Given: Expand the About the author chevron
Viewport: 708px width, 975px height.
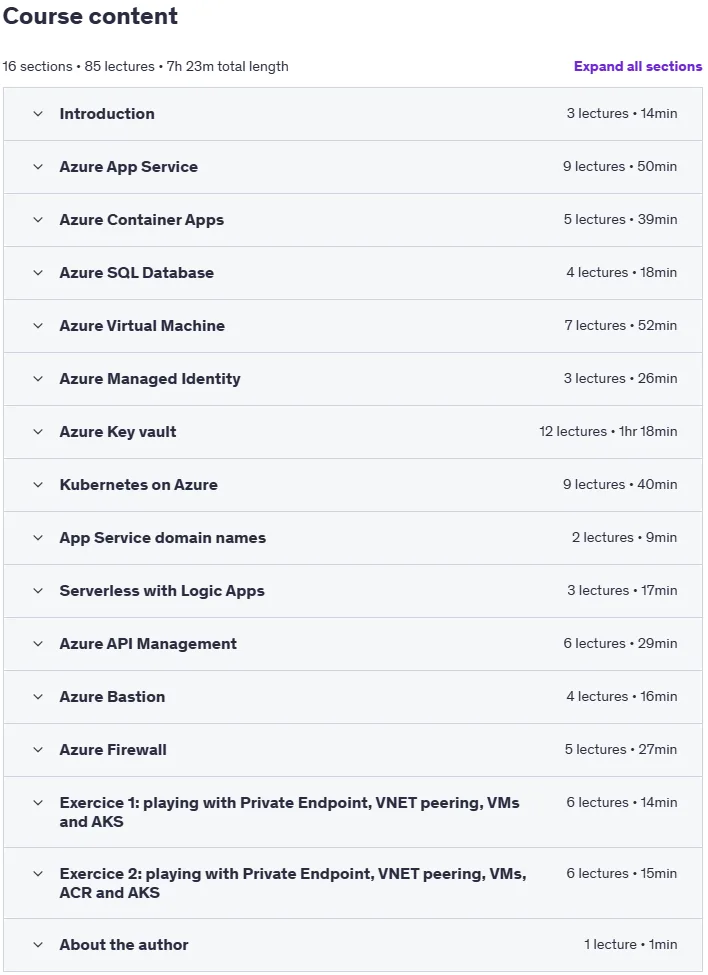Looking at the screenshot, I should click(x=38, y=945).
